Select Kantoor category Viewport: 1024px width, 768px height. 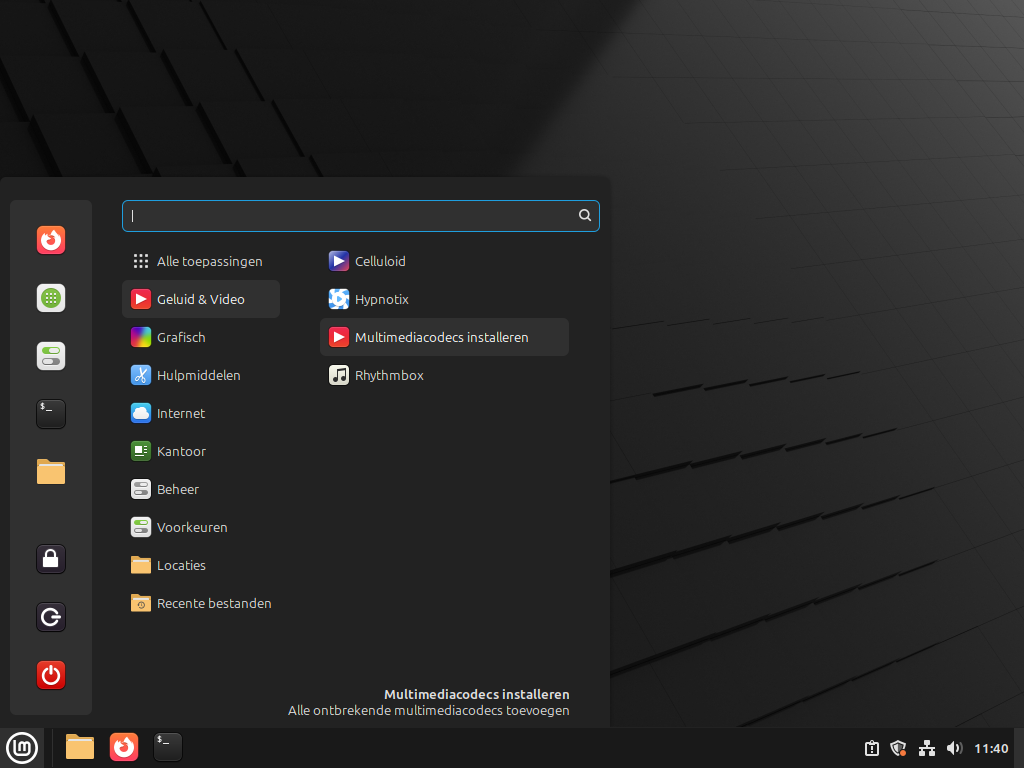pyautogui.click(x=200, y=451)
